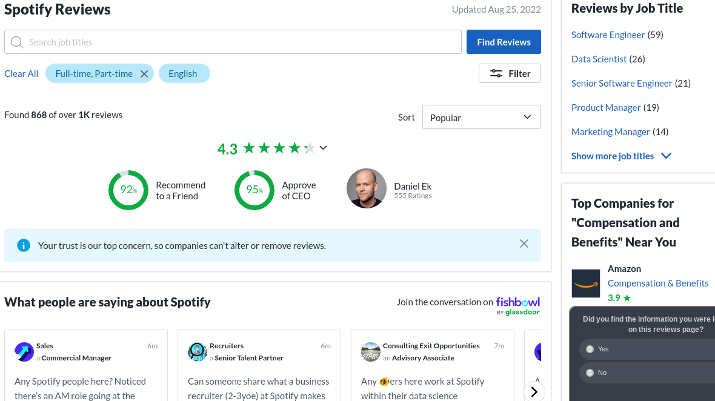This screenshot has height=401, width=715.
Task: Open Data Scientist reviews link
Action: [599, 59]
